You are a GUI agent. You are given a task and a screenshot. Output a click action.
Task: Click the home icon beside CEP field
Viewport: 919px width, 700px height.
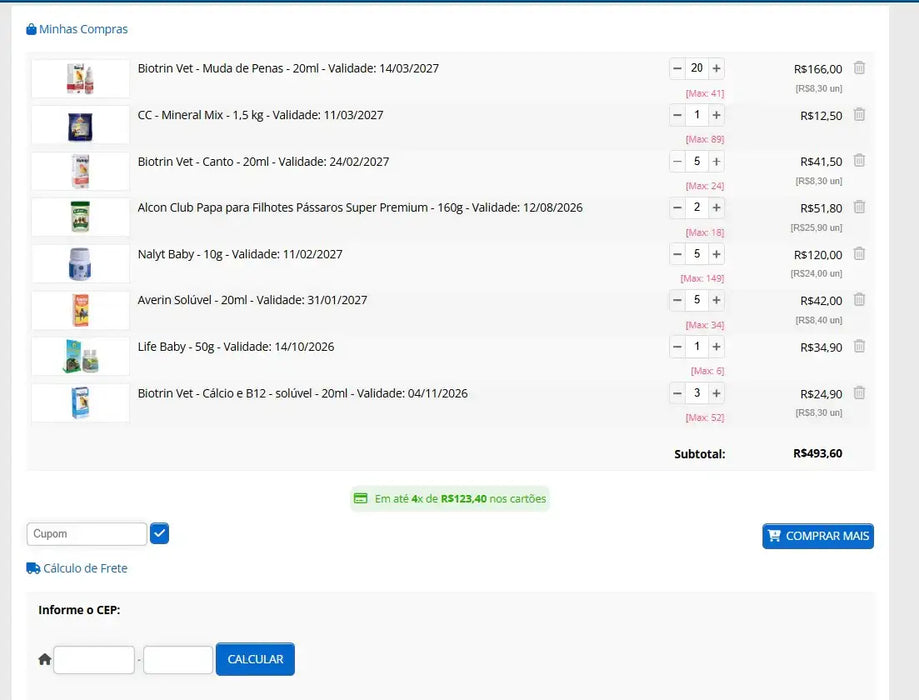44,659
